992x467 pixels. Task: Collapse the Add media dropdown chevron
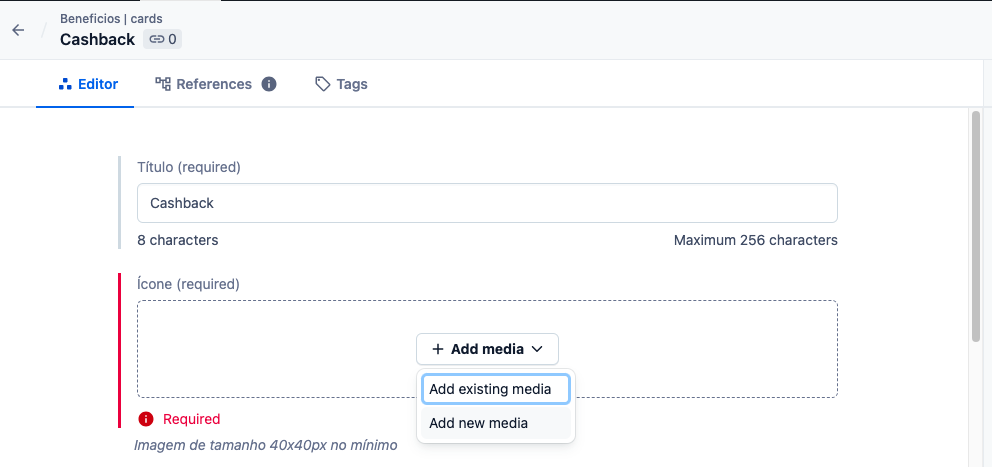(537, 349)
